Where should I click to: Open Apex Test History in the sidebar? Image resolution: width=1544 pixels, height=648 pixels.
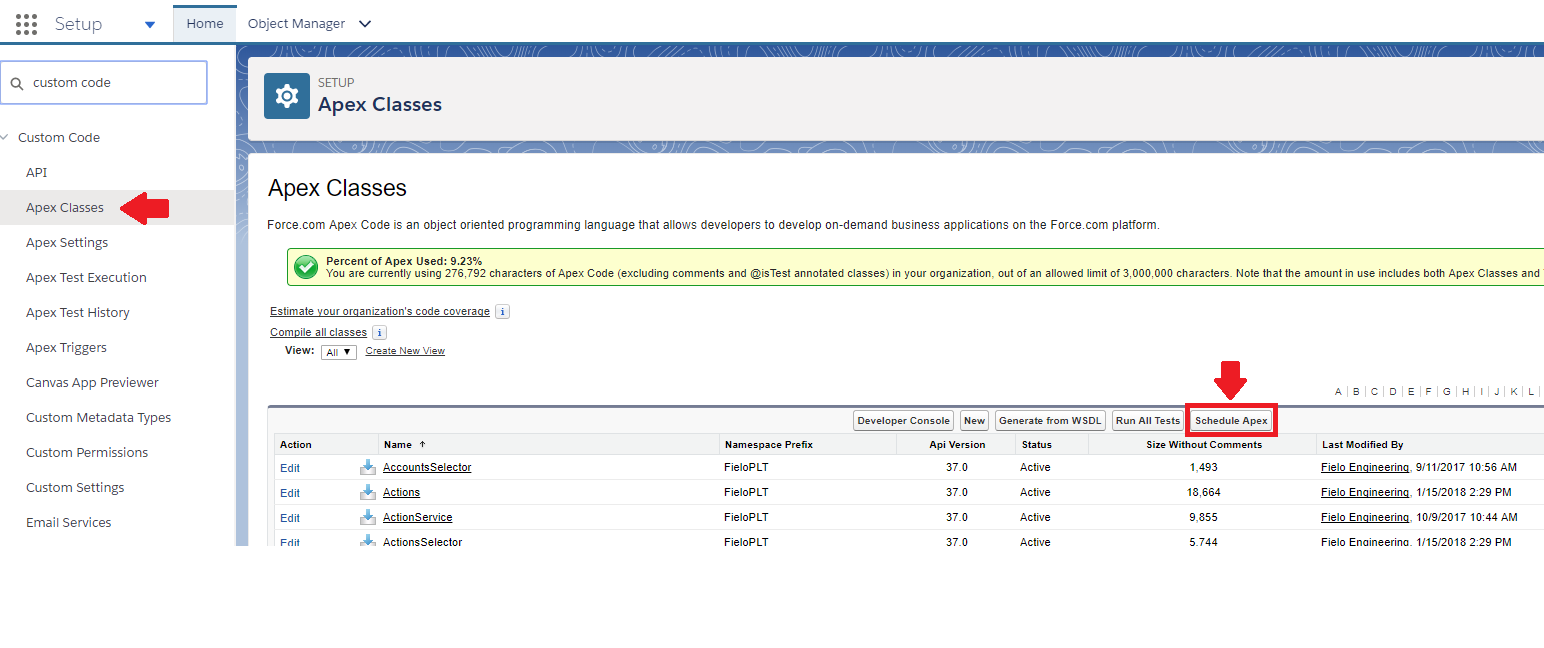[78, 312]
